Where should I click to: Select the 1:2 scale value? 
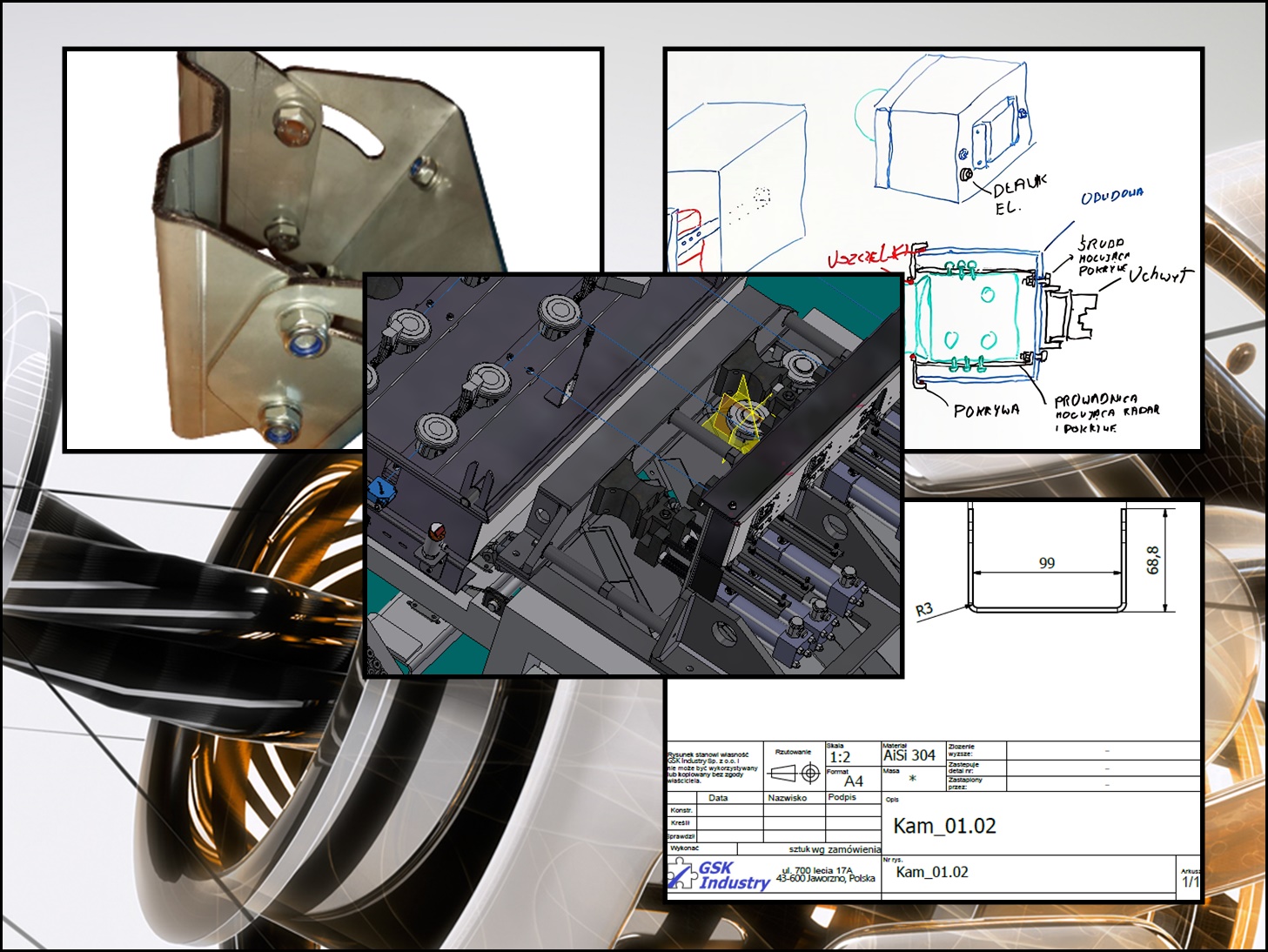(840, 757)
